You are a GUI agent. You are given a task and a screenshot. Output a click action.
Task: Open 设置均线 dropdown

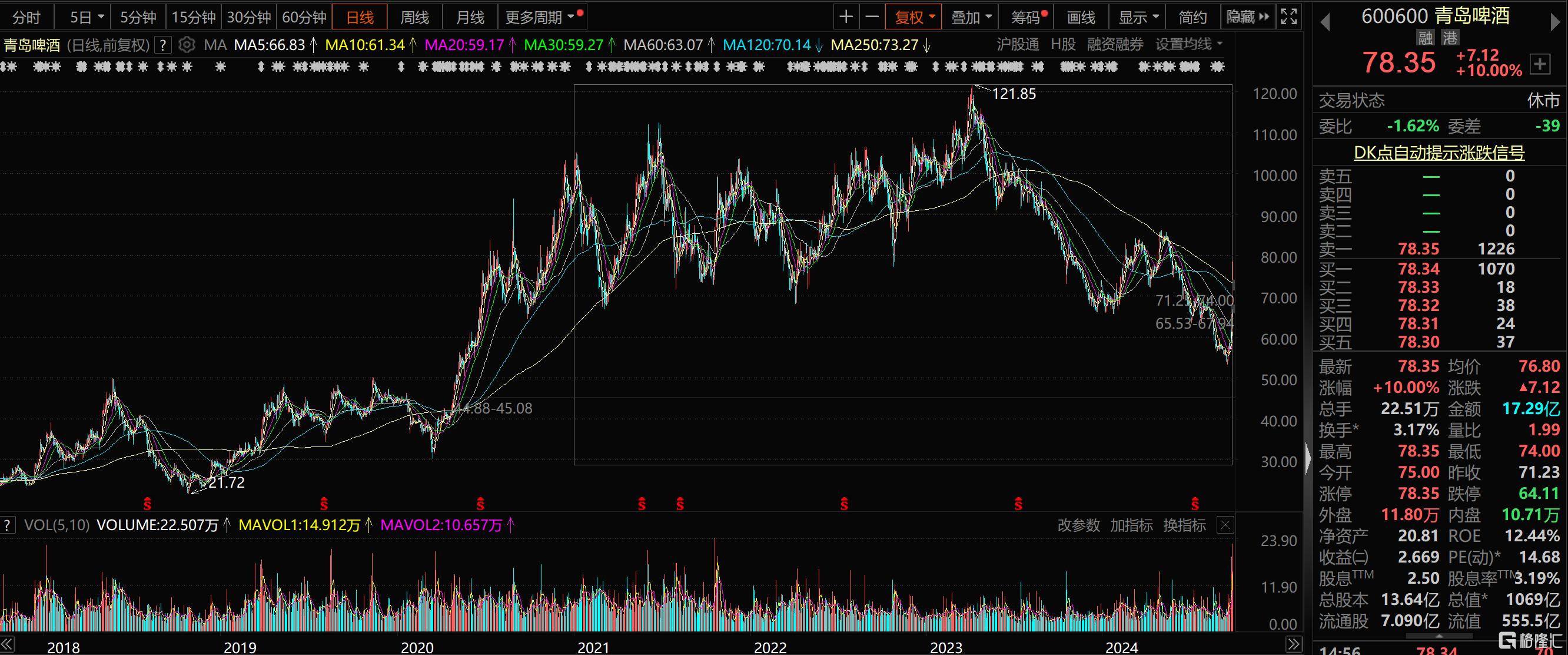[1189, 45]
